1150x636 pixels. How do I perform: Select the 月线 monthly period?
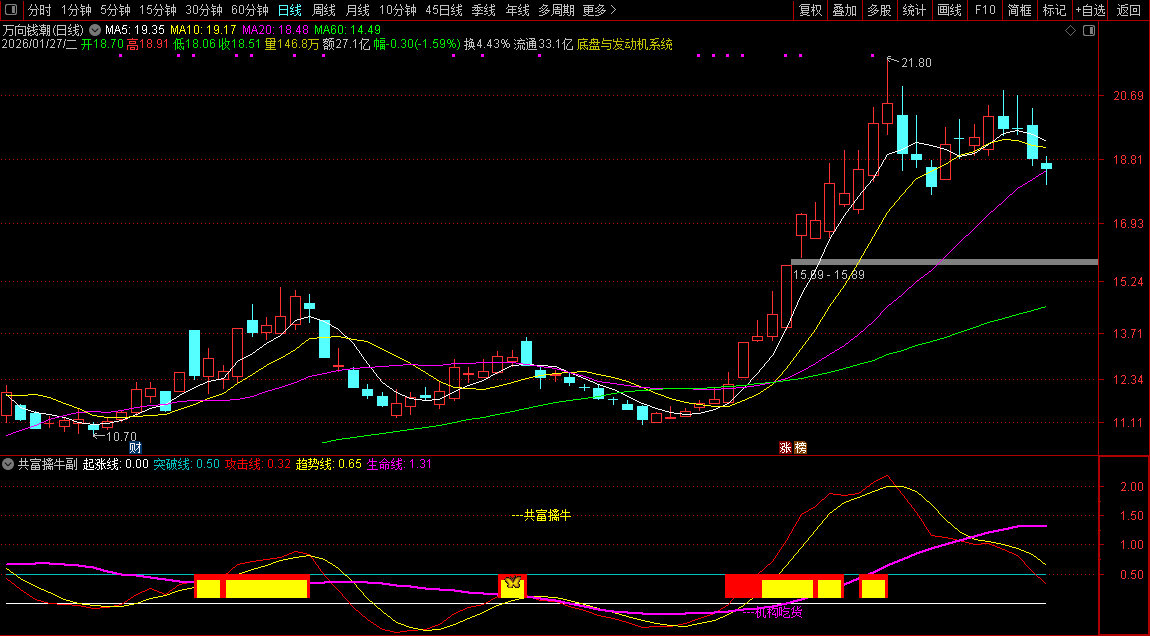tap(357, 10)
